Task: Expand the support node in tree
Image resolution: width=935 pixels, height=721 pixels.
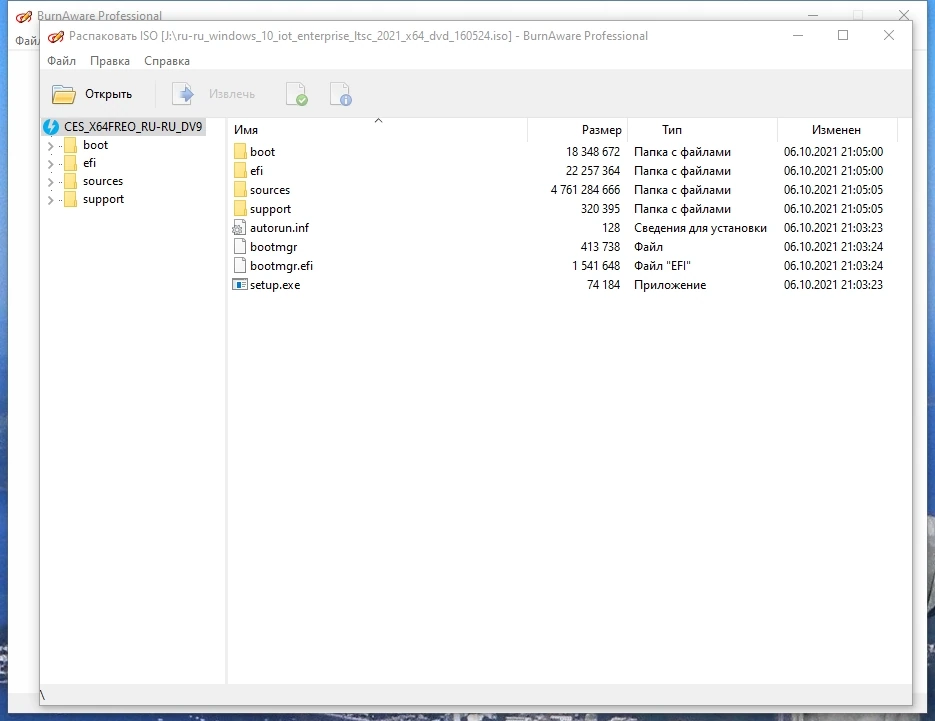Action: (x=51, y=200)
